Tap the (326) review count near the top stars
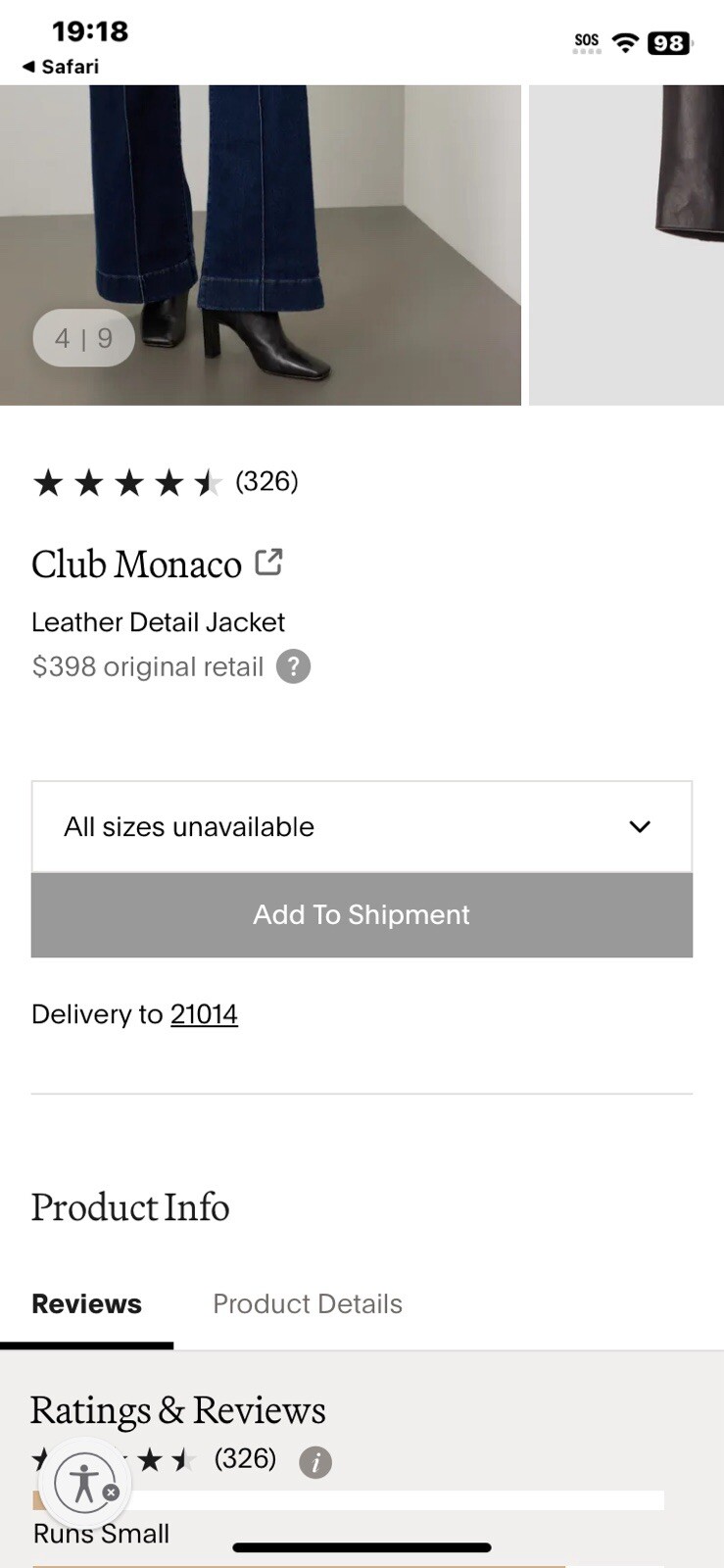Screen dimensions: 724x1568 (266, 481)
